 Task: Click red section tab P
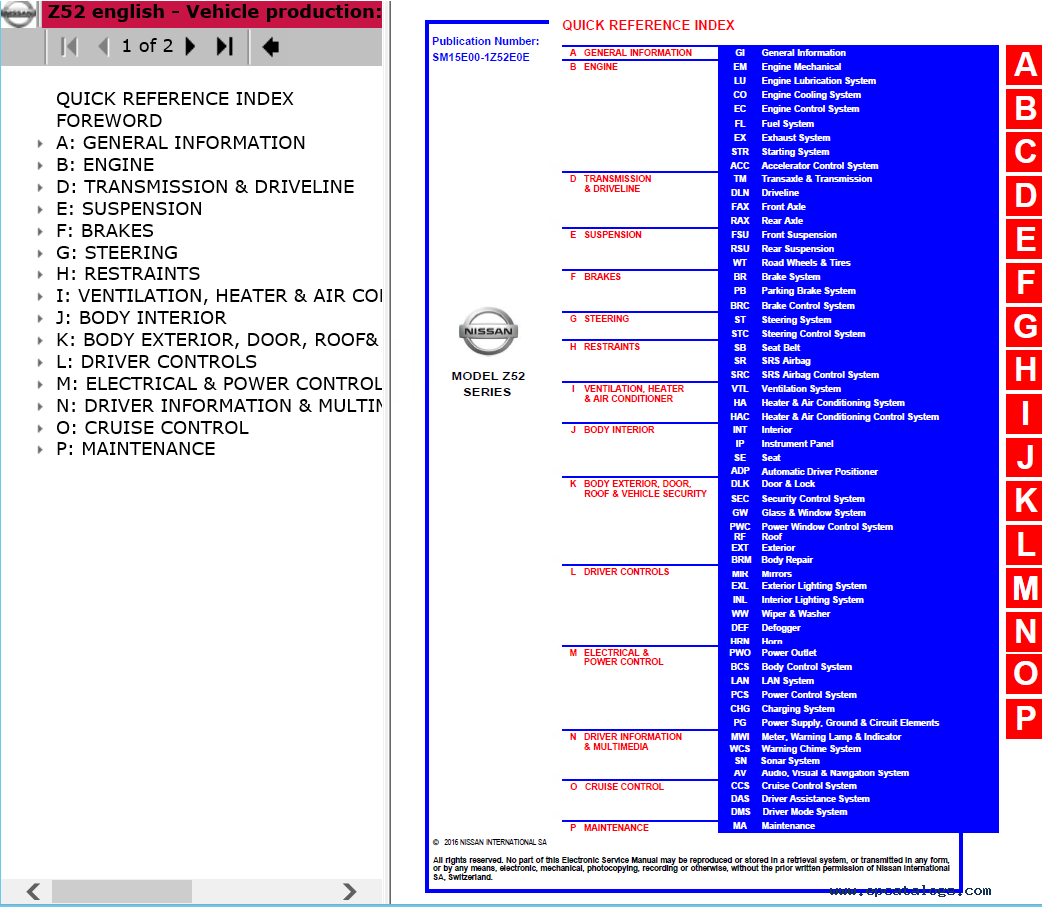coord(1025,718)
